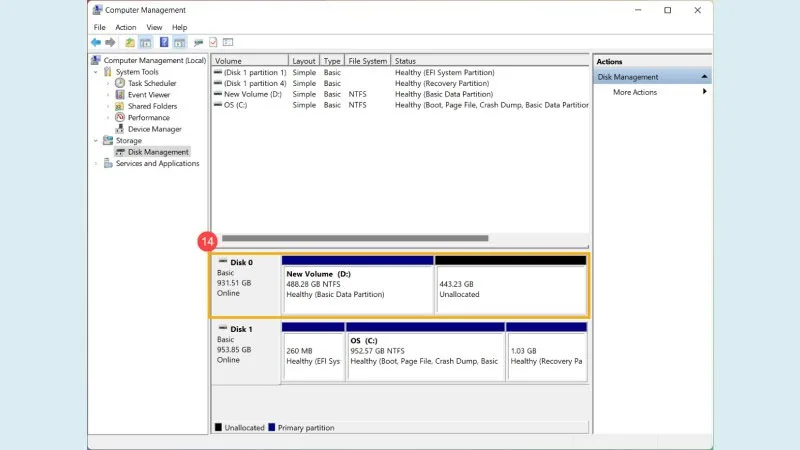
Task: Click More Actions in Actions pane
Action: click(635, 92)
